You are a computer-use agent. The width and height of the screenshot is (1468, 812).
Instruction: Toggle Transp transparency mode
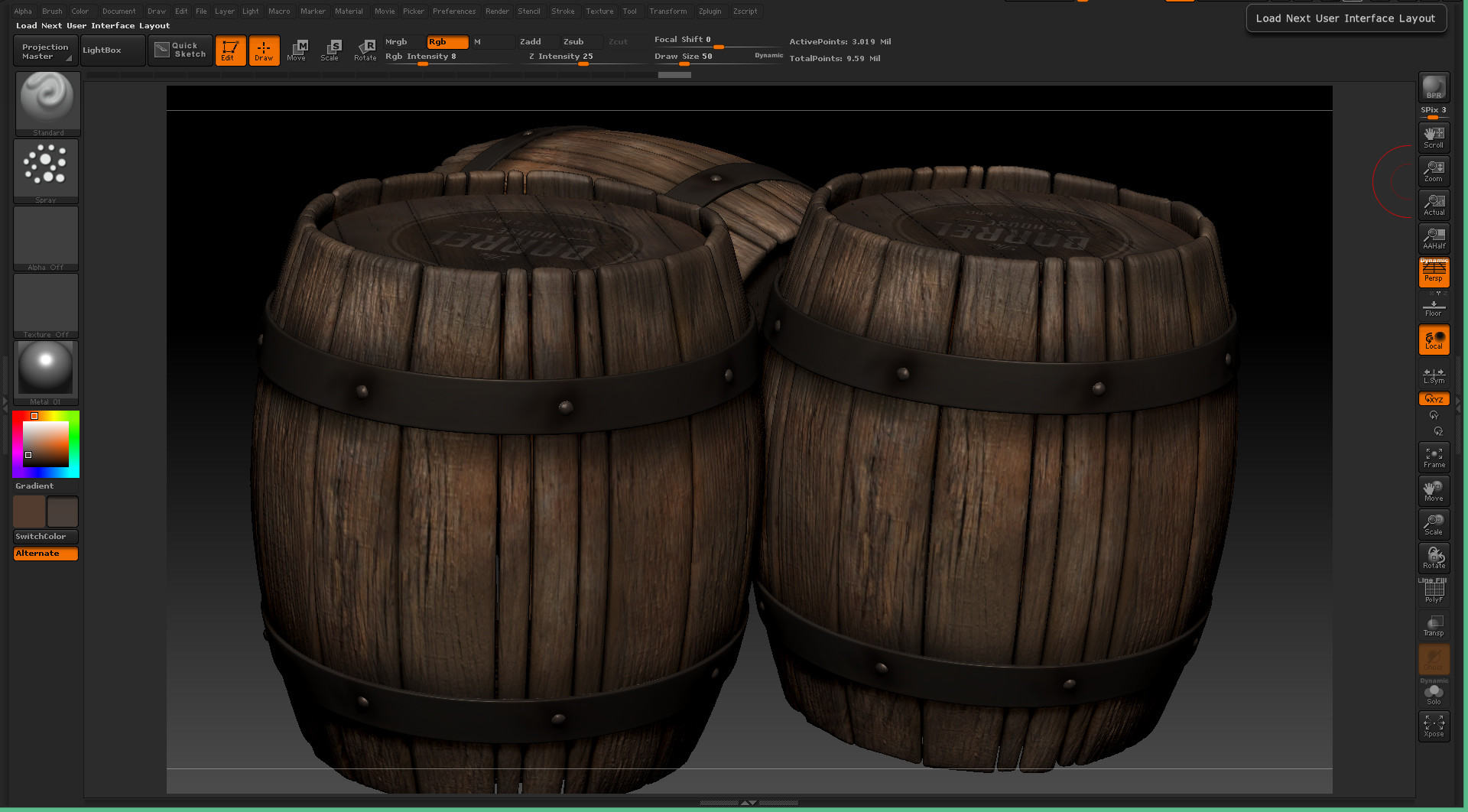[x=1434, y=623]
